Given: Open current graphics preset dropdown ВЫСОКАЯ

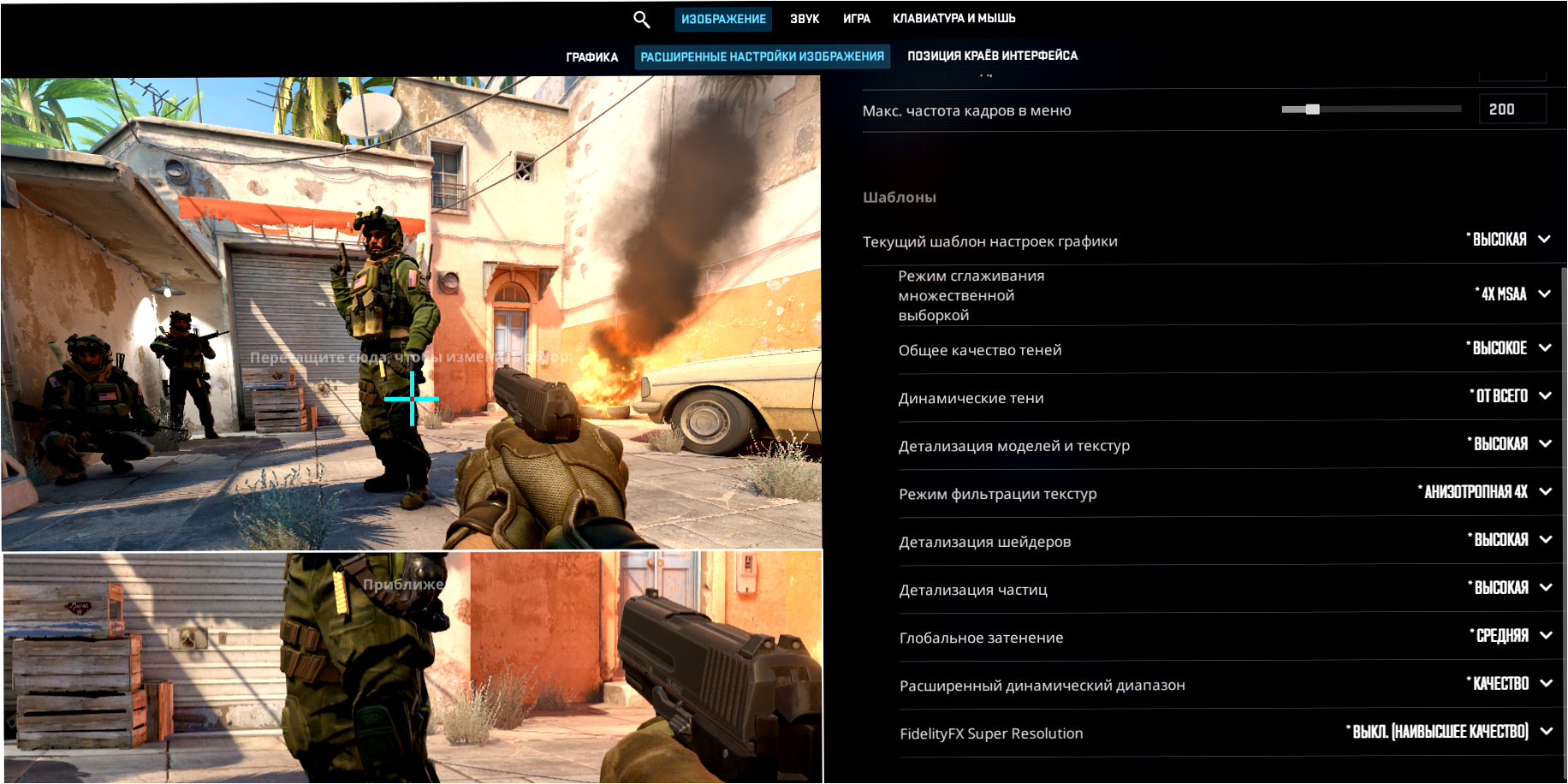Looking at the screenshot, I should [x=1508, y=240].
